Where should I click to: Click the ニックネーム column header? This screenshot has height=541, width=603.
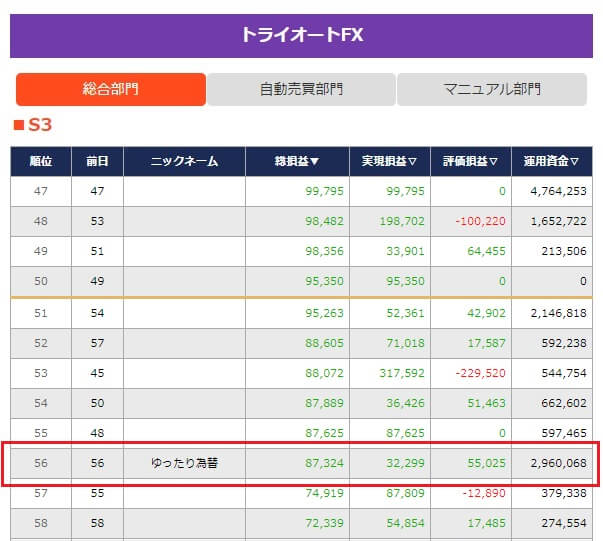184,161
